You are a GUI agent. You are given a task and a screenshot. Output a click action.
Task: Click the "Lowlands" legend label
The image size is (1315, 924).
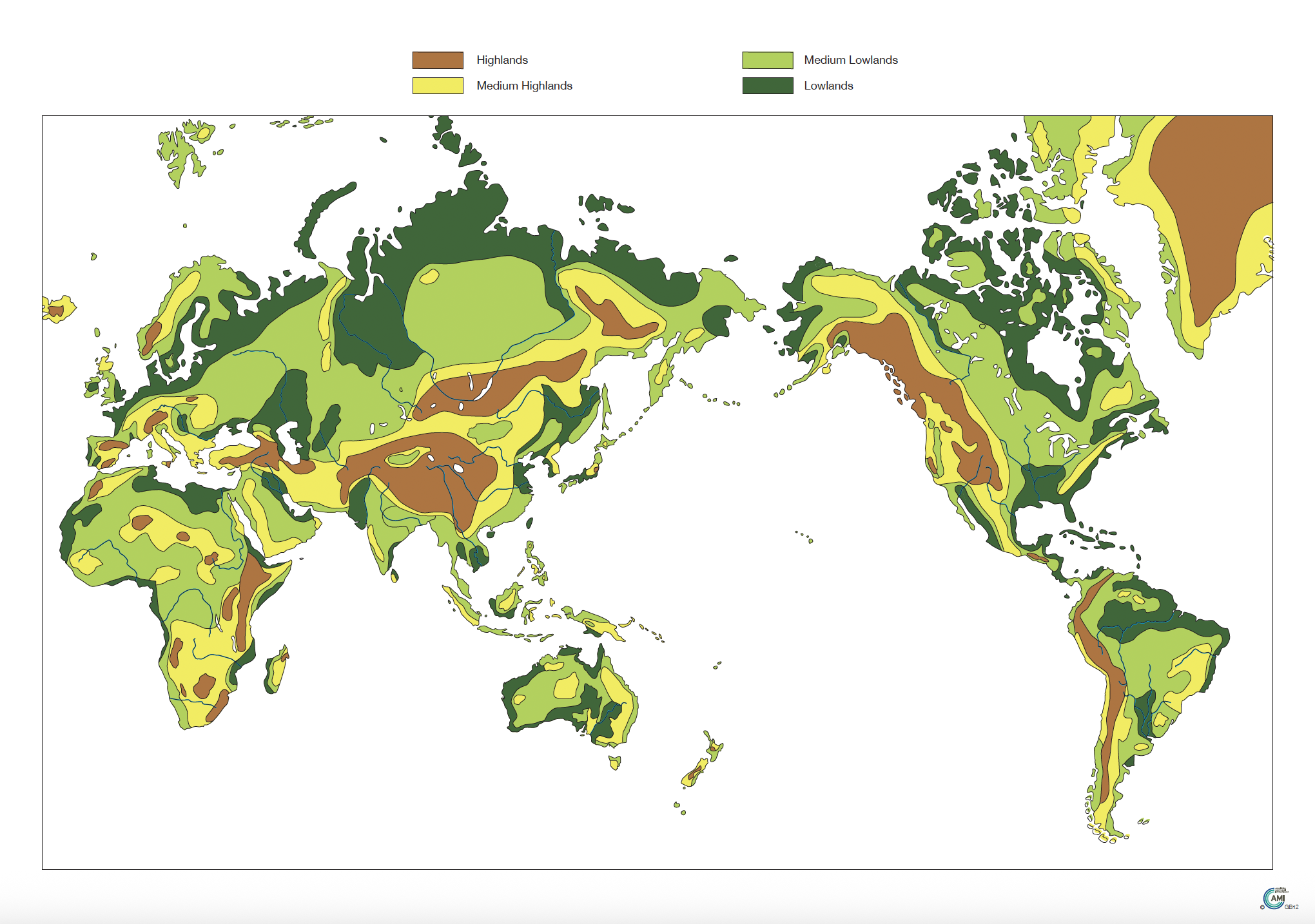click(x=828, y=86)
